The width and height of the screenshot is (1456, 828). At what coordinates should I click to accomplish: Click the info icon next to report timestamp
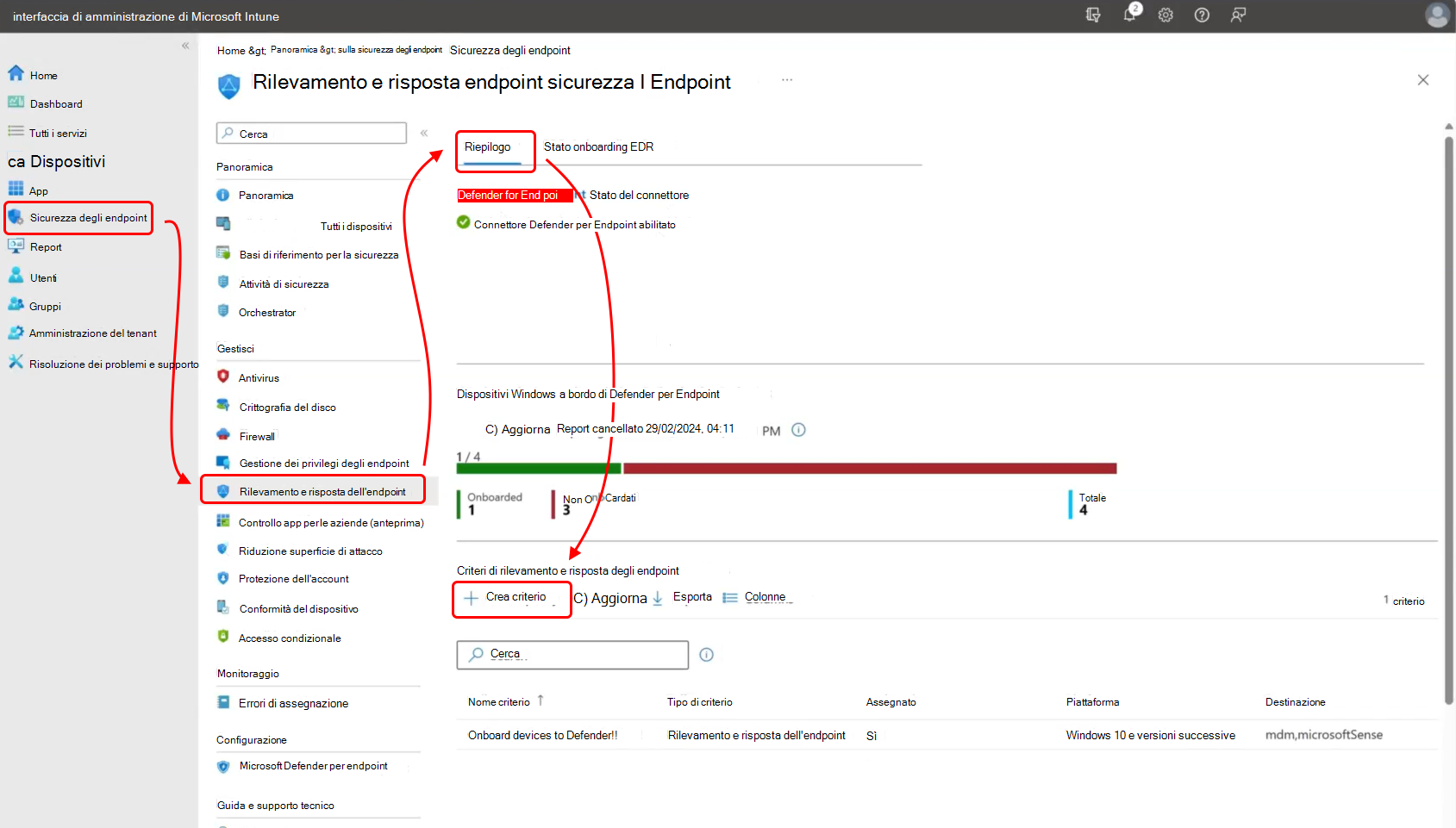pos(798,430)
